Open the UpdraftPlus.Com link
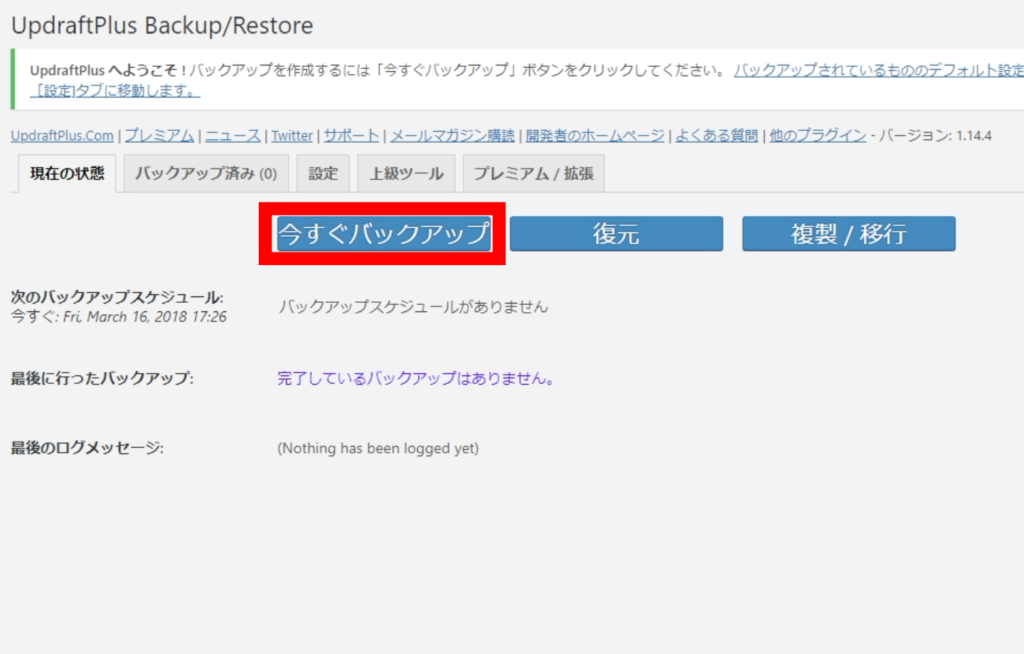Screen dimensions: 1024x654 point(62,136)
